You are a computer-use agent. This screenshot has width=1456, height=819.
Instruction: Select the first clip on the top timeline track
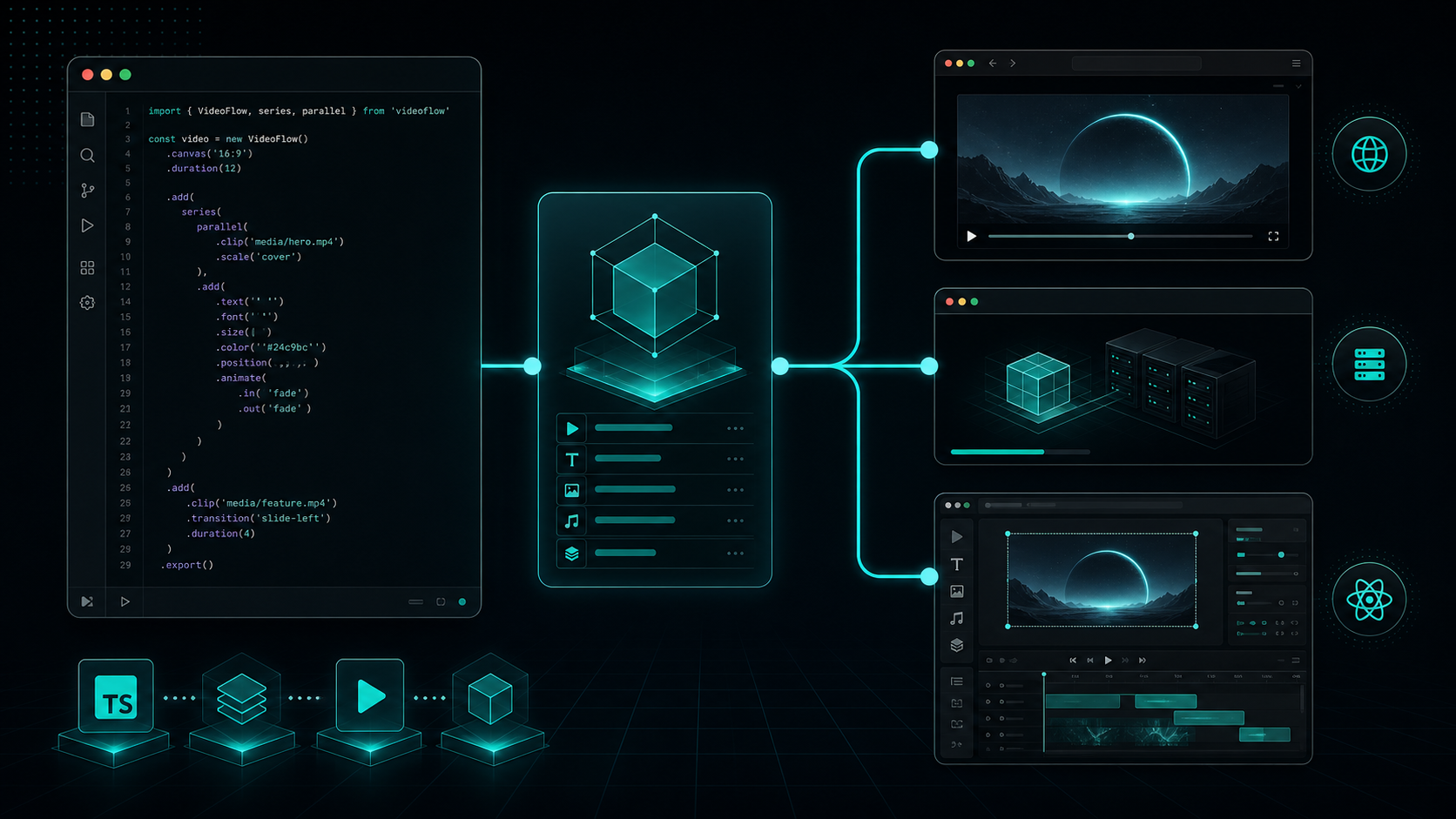point(1082,702)
